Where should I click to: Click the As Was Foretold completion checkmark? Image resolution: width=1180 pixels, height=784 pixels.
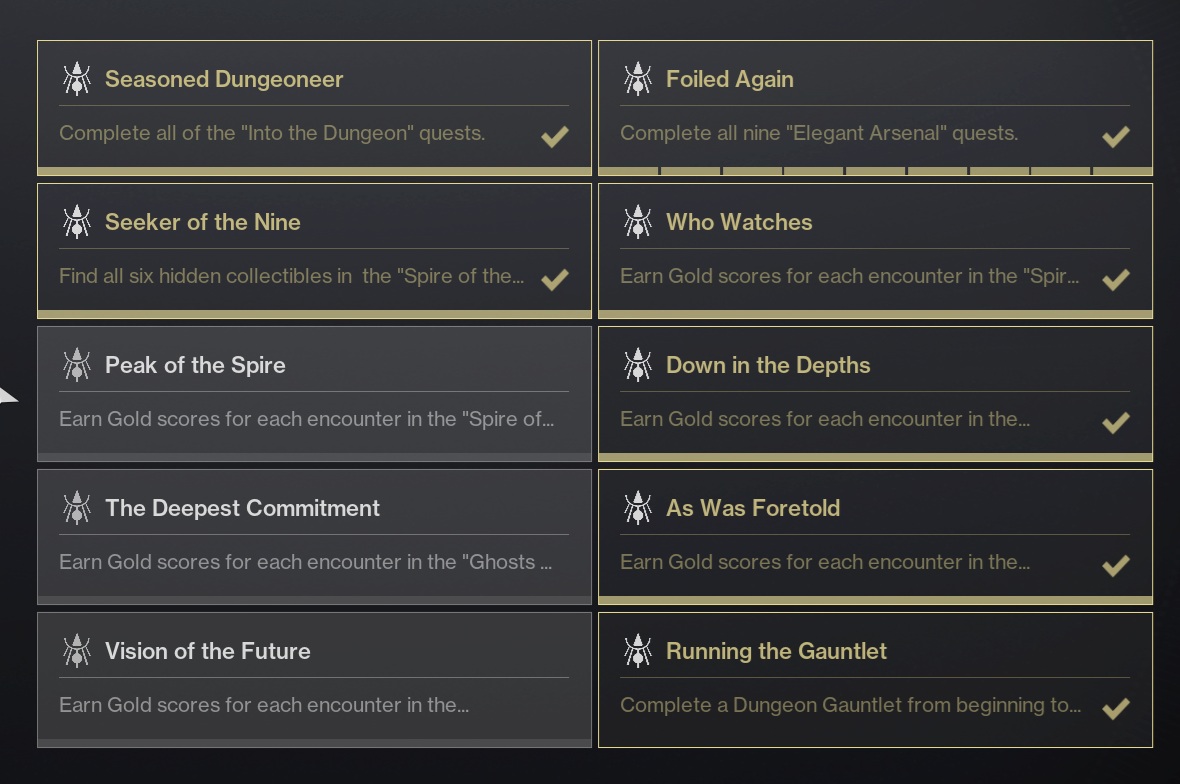[1115, 565]
